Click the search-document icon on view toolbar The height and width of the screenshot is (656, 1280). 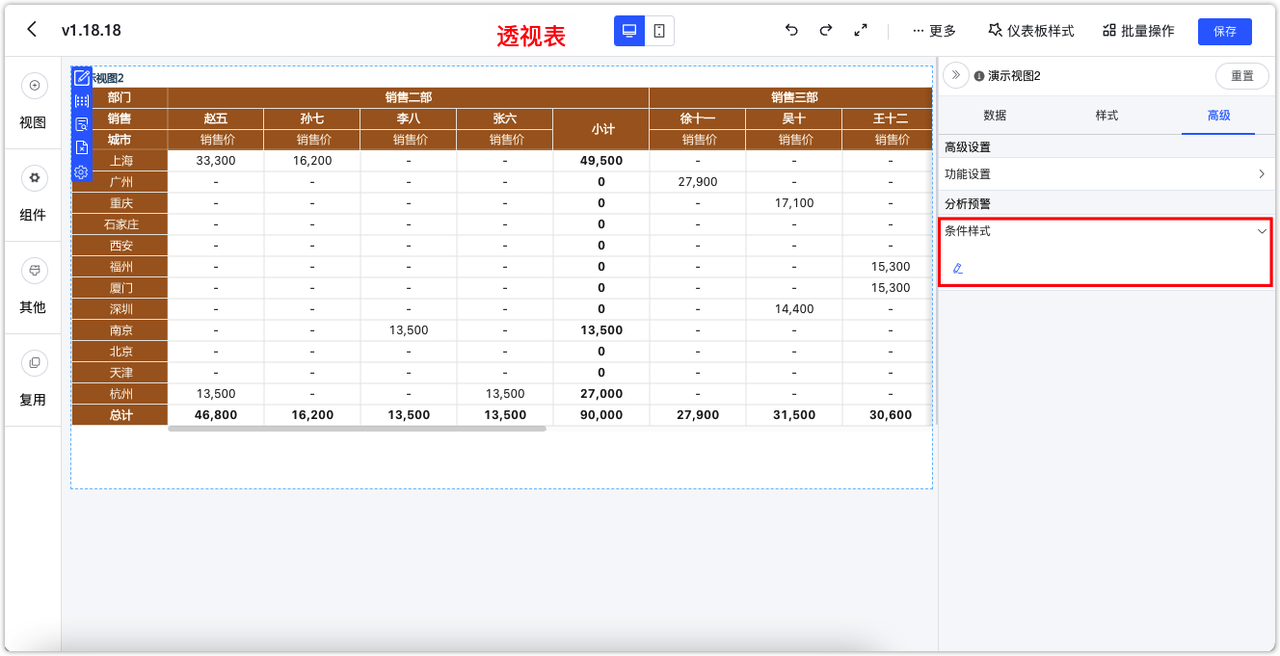[82, 124]
